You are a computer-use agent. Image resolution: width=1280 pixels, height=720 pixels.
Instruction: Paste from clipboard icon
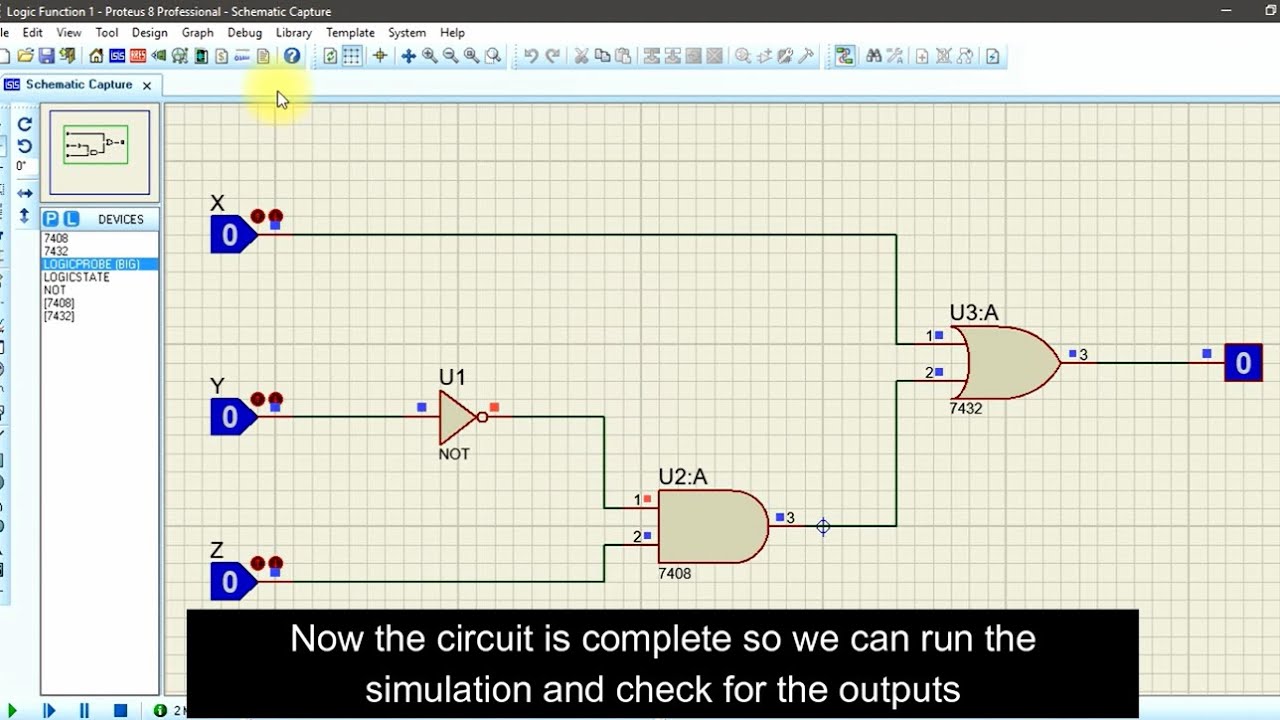coord(623,56)
